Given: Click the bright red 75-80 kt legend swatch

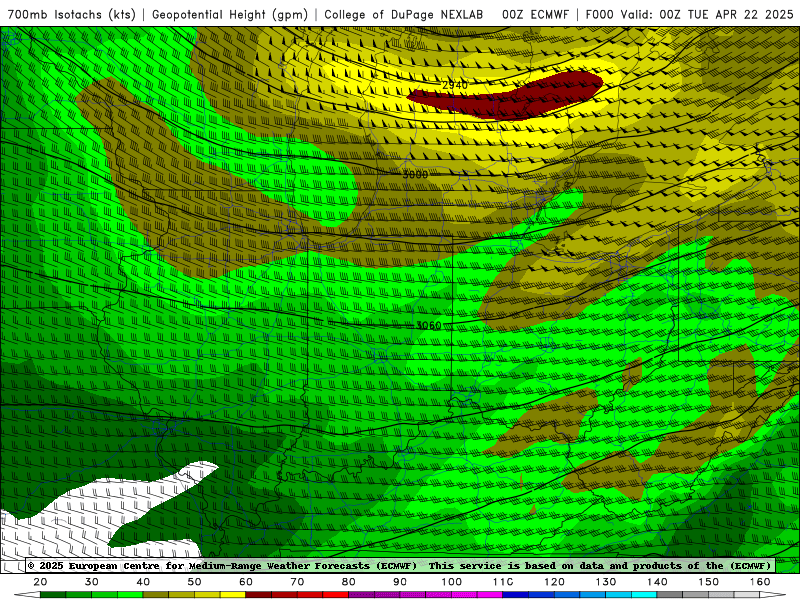Looking at the screenshot, I should 336,595.
